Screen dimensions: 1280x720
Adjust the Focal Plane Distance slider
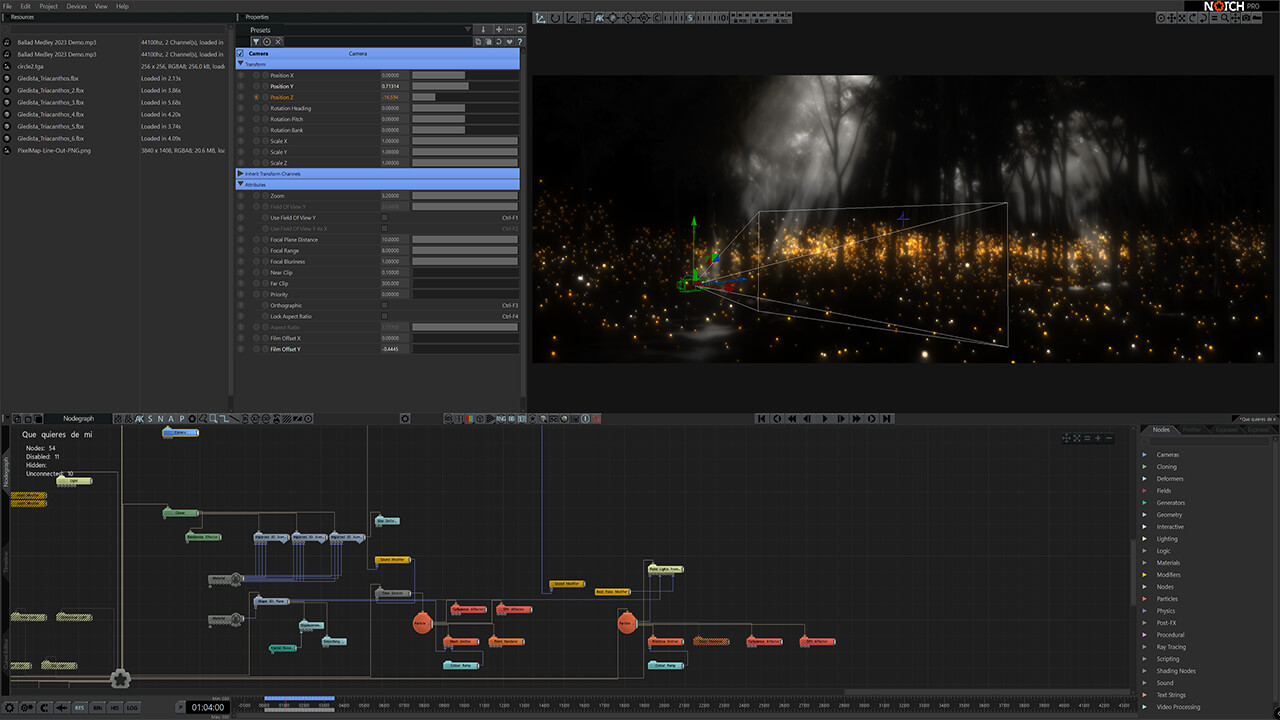point(465,240)
